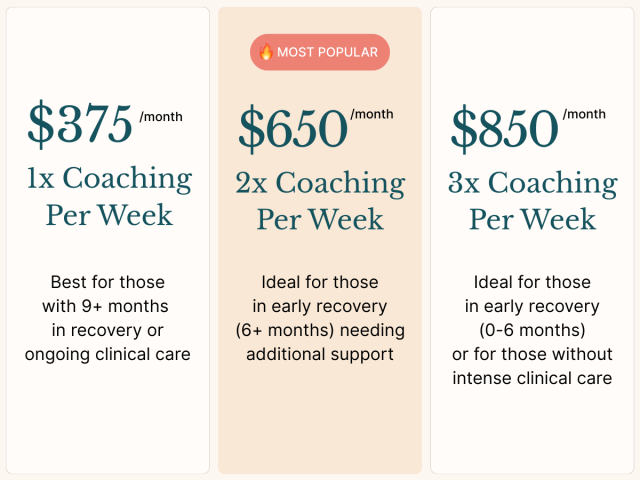The image size is (640, 480).
Task: Select the right pricing card's empty lower area
Action: click(532, 433)
